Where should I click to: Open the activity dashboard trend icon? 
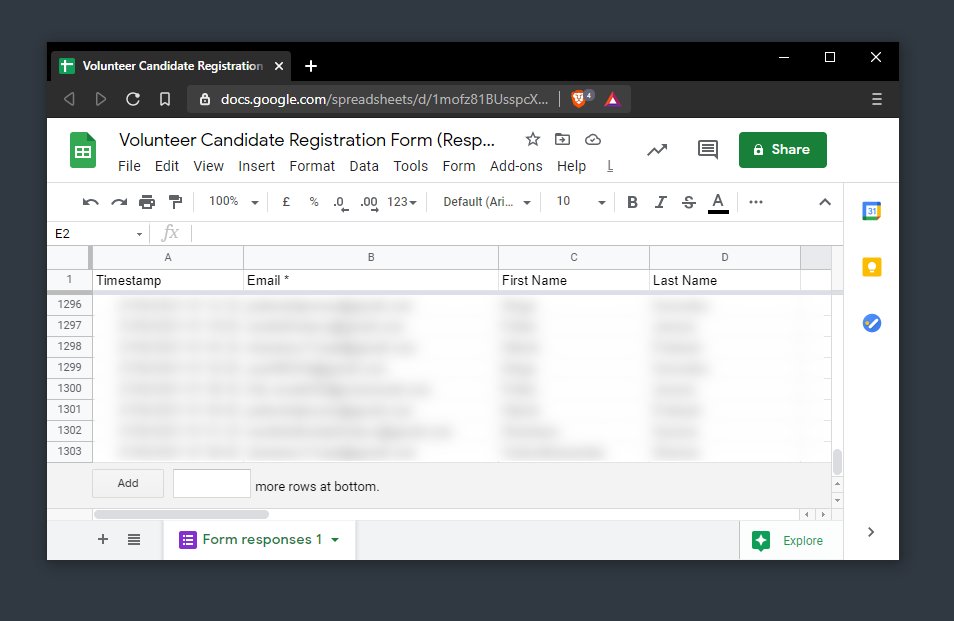[657, 150]
